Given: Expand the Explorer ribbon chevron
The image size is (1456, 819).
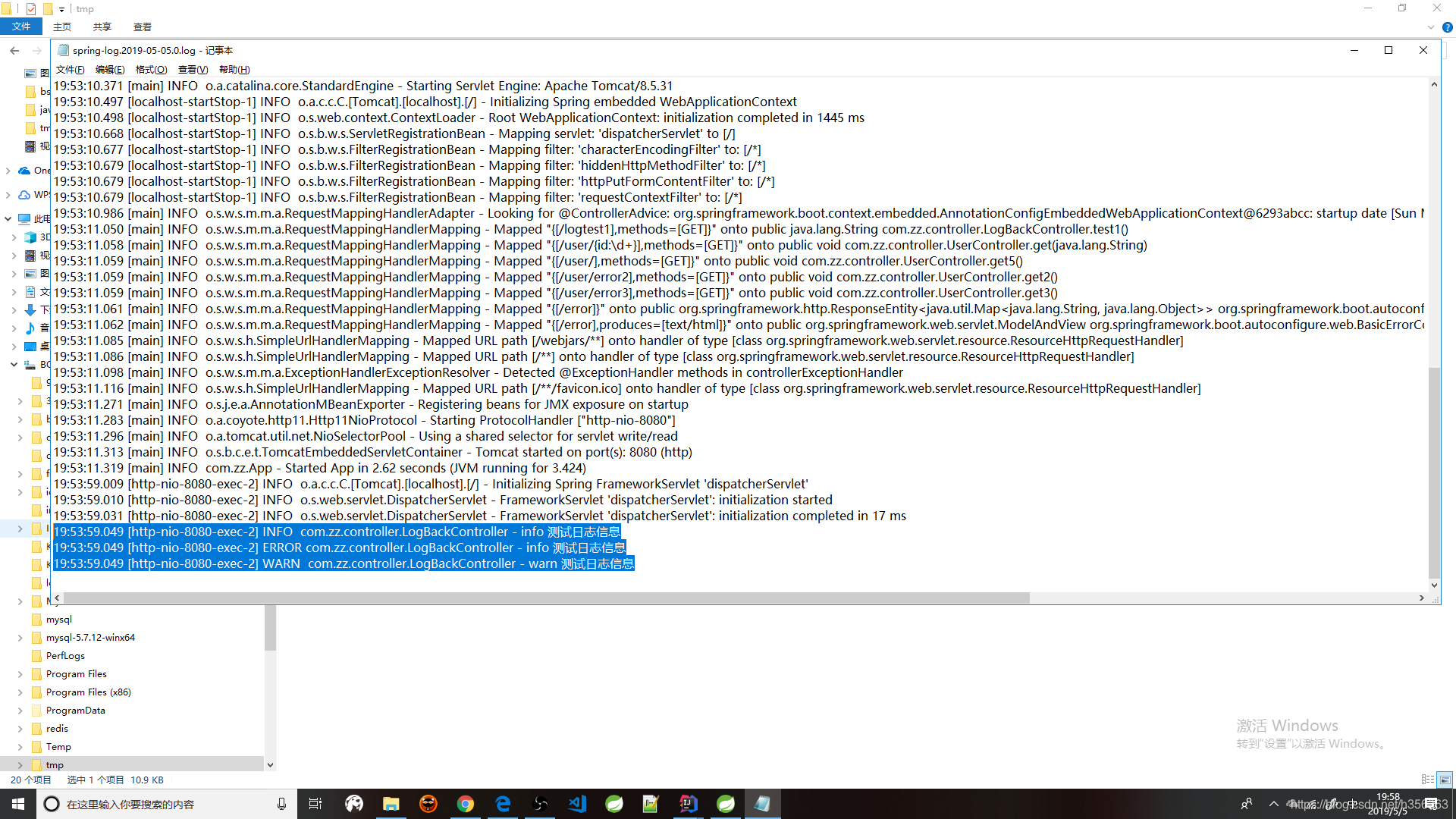Looking at the screenshot, I should 1431,27.
